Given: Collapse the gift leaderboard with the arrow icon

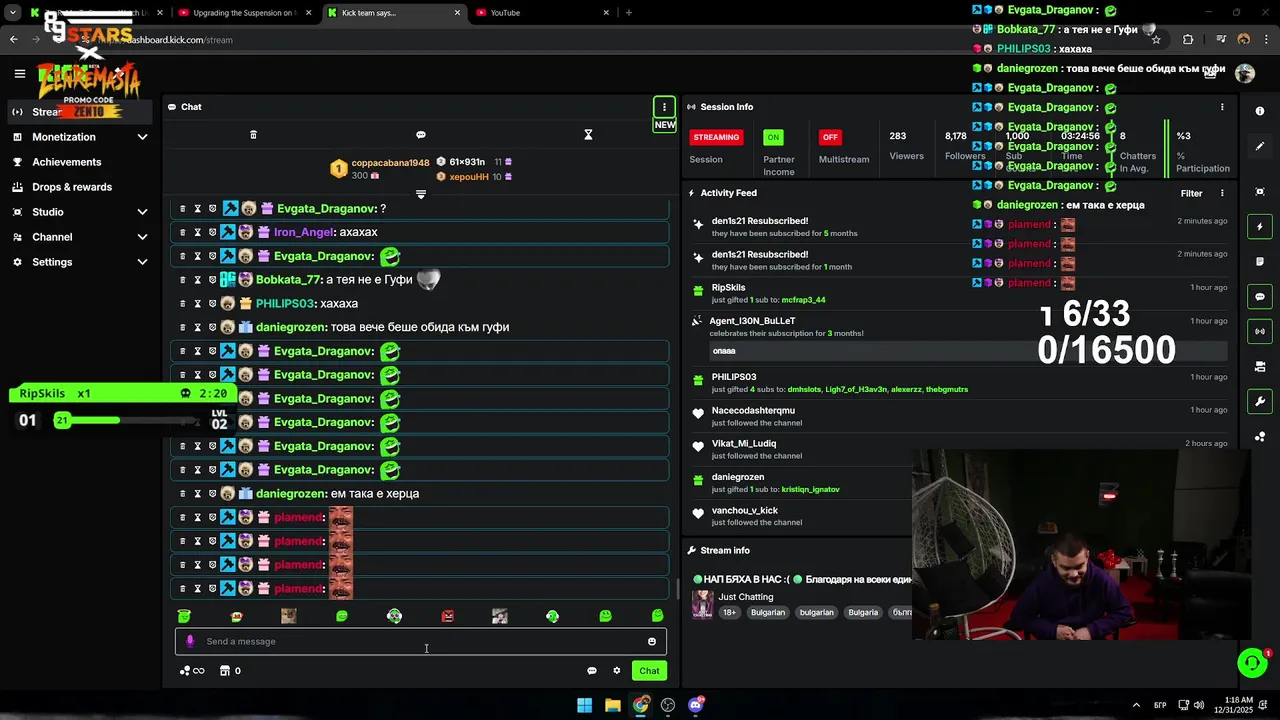Looking at the screenshot, I should click(x=421, y=194).
